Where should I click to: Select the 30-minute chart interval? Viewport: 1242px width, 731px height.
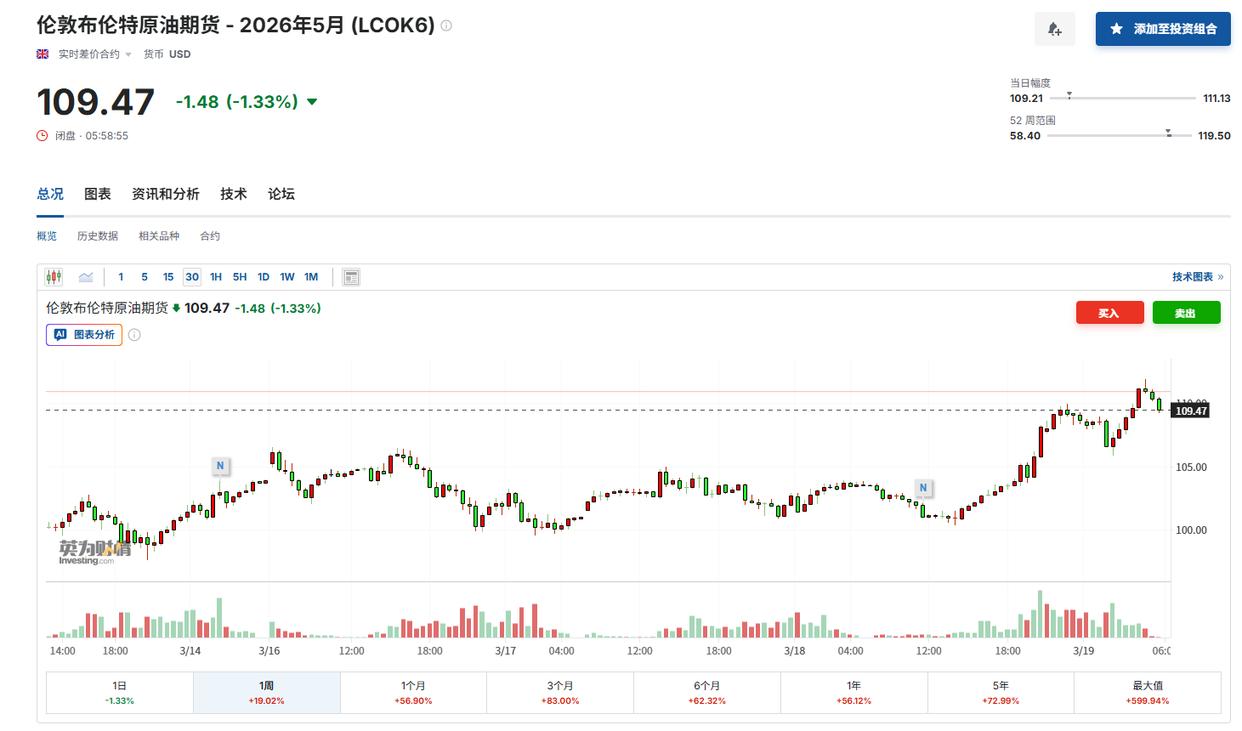click(x=191, y=277)
